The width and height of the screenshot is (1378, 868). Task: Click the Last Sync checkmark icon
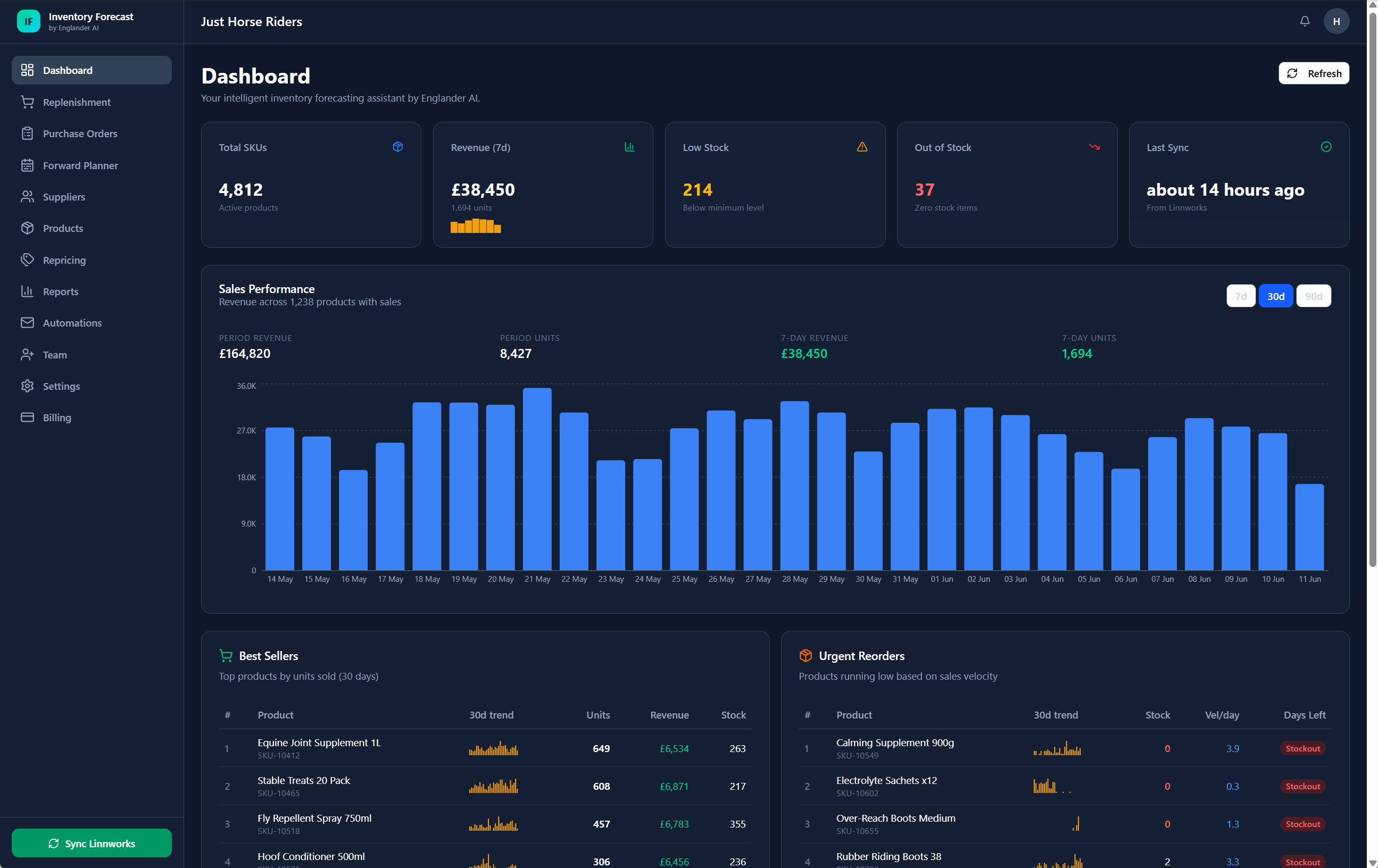point(1326,147)
